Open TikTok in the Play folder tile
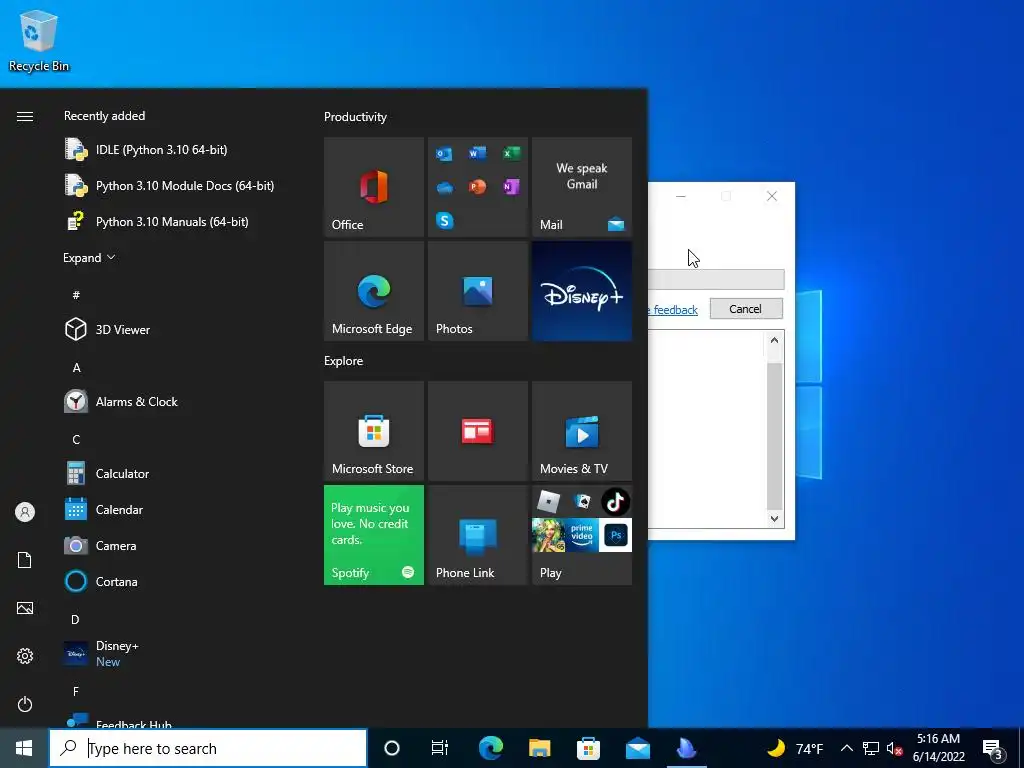Screen dimensions: 1024x768 point(615,502)
